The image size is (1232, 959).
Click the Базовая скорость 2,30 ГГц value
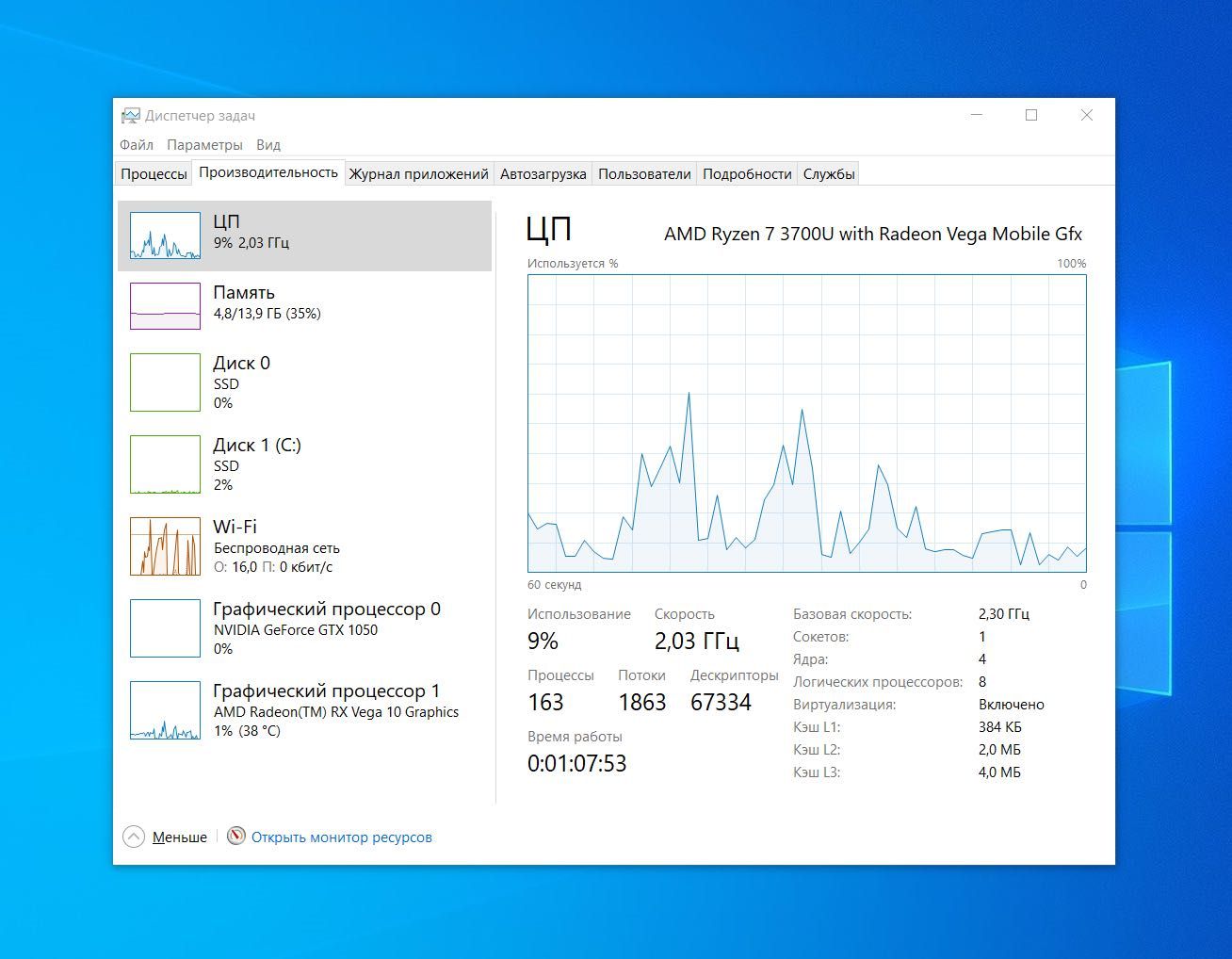coord(1004,613)
